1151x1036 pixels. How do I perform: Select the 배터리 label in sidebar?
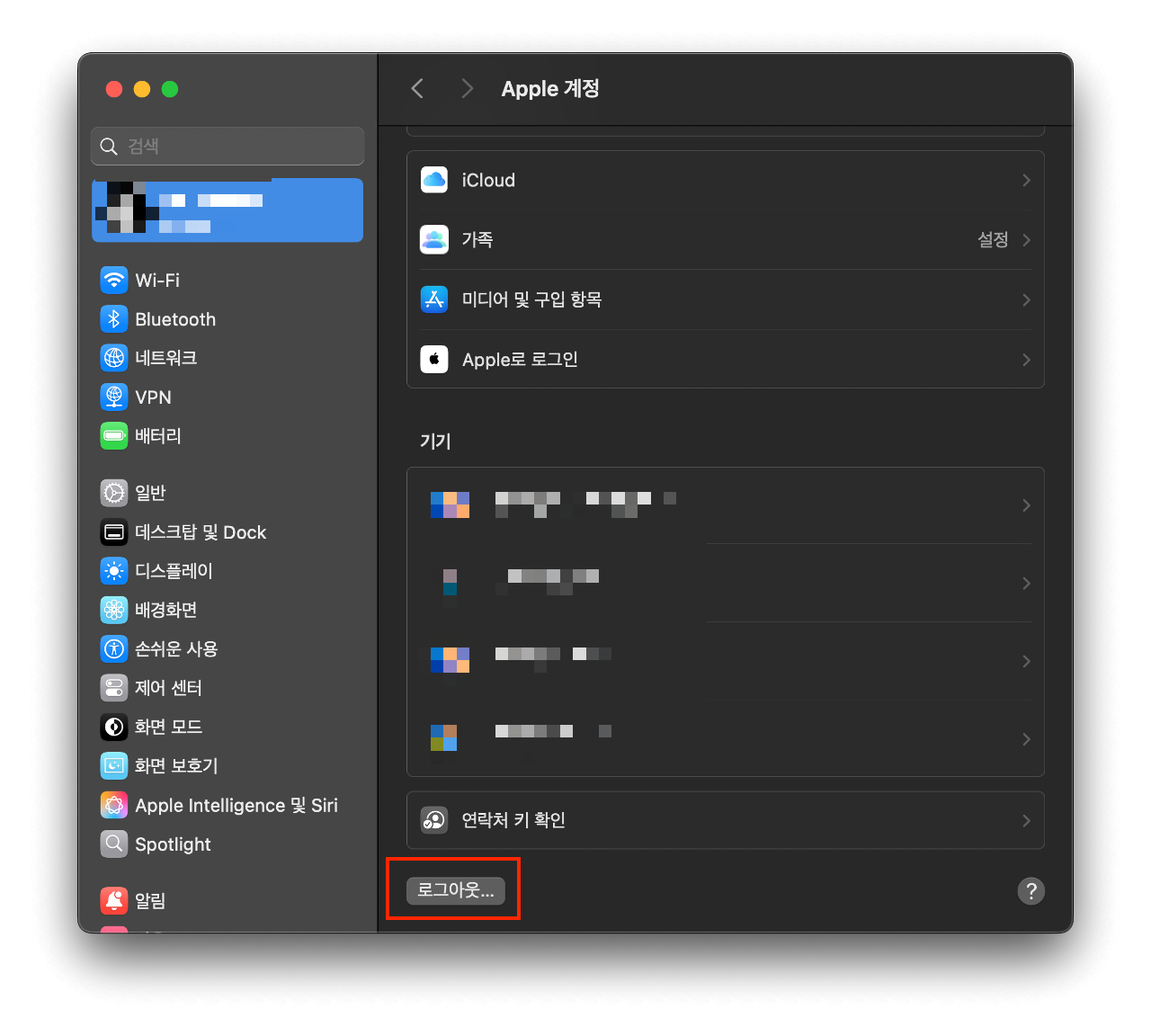[158, 436]
